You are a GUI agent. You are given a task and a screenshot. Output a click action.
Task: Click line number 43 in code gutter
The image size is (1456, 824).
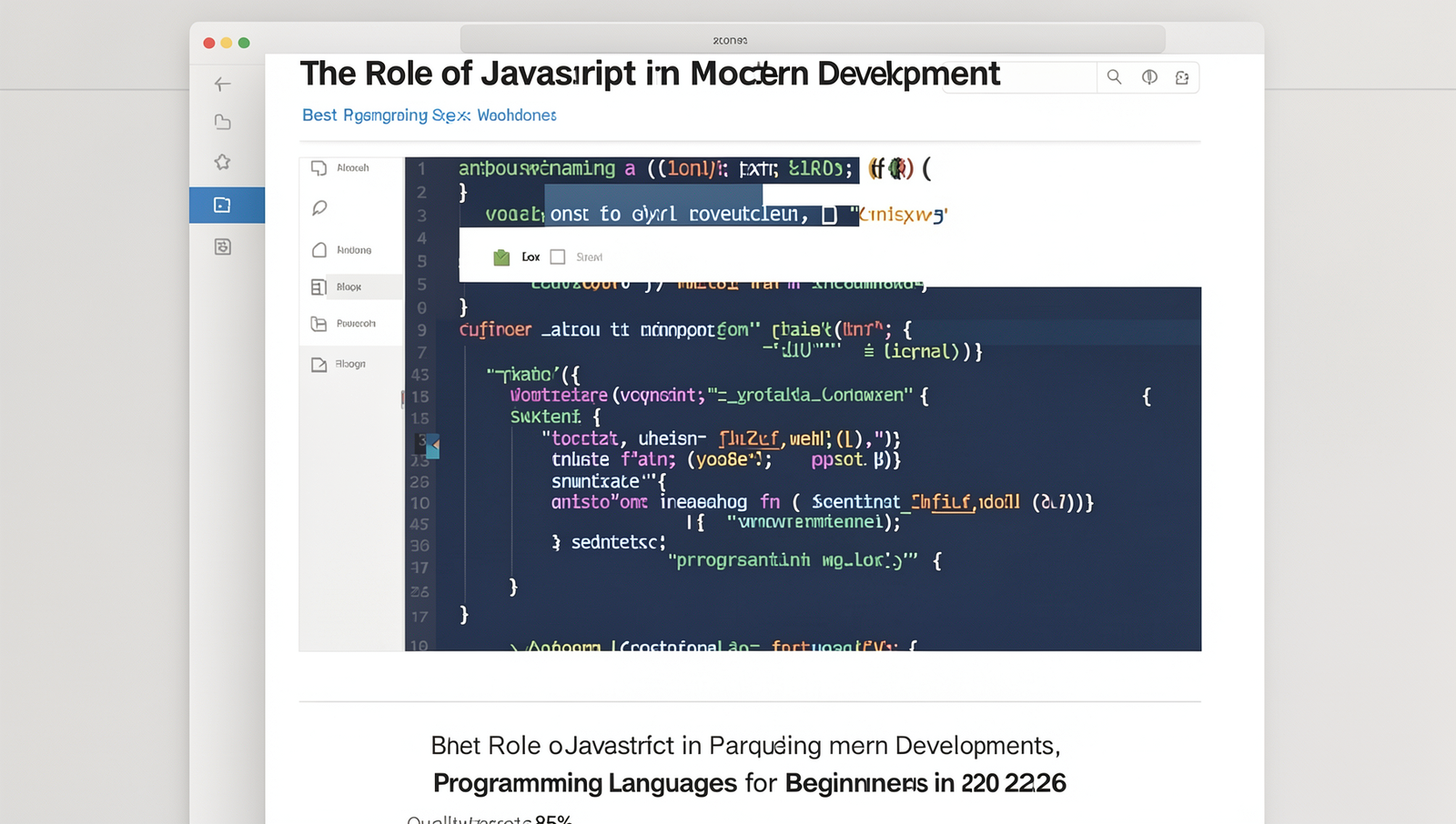[x=420, y=375]
